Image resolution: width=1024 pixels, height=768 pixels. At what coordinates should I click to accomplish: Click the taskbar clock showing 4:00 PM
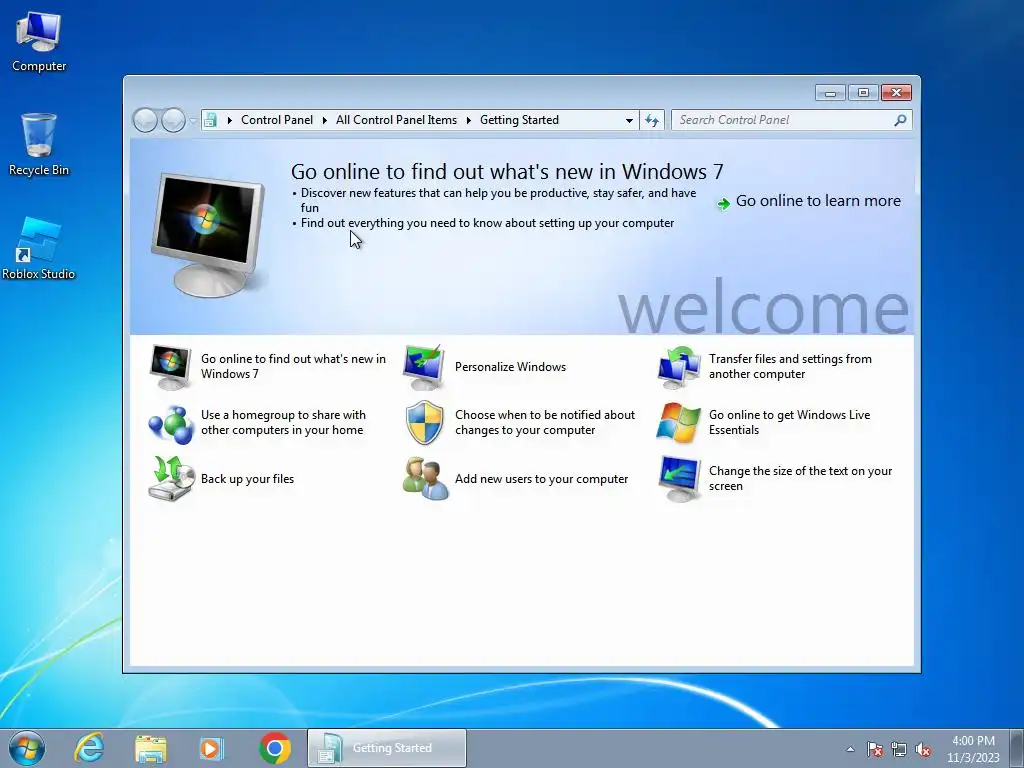[973, 749]
